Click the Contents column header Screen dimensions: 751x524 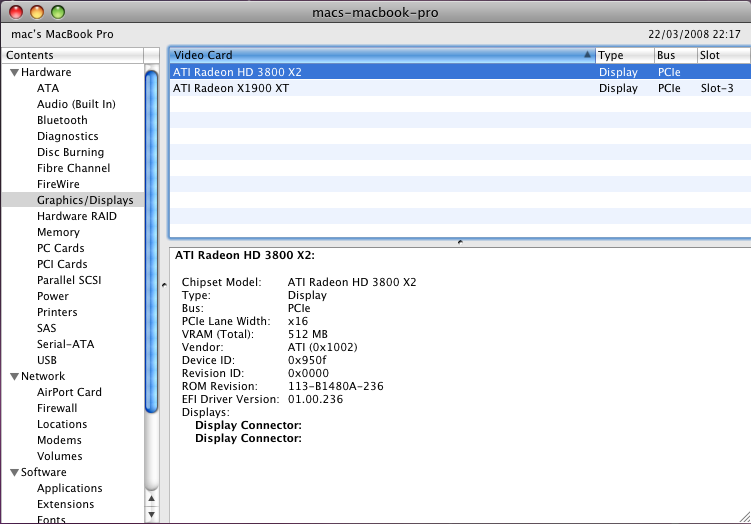point(72,55)
